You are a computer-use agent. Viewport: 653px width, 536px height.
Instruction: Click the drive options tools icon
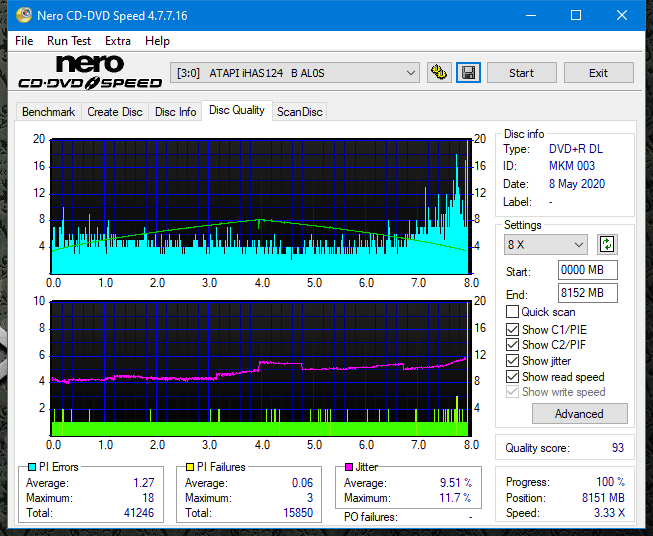click(439, 73)
